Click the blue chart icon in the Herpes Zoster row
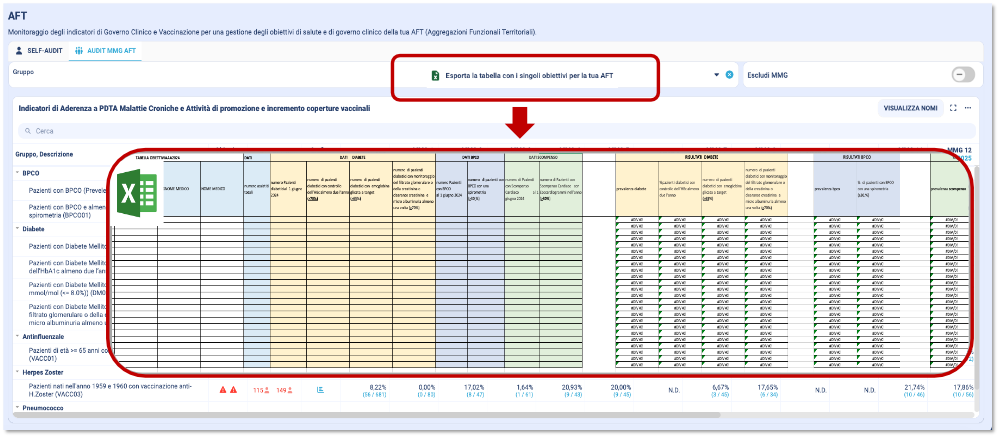Image resolution: width=1000 pixels, height=438 pixels. tap(320, 390)
